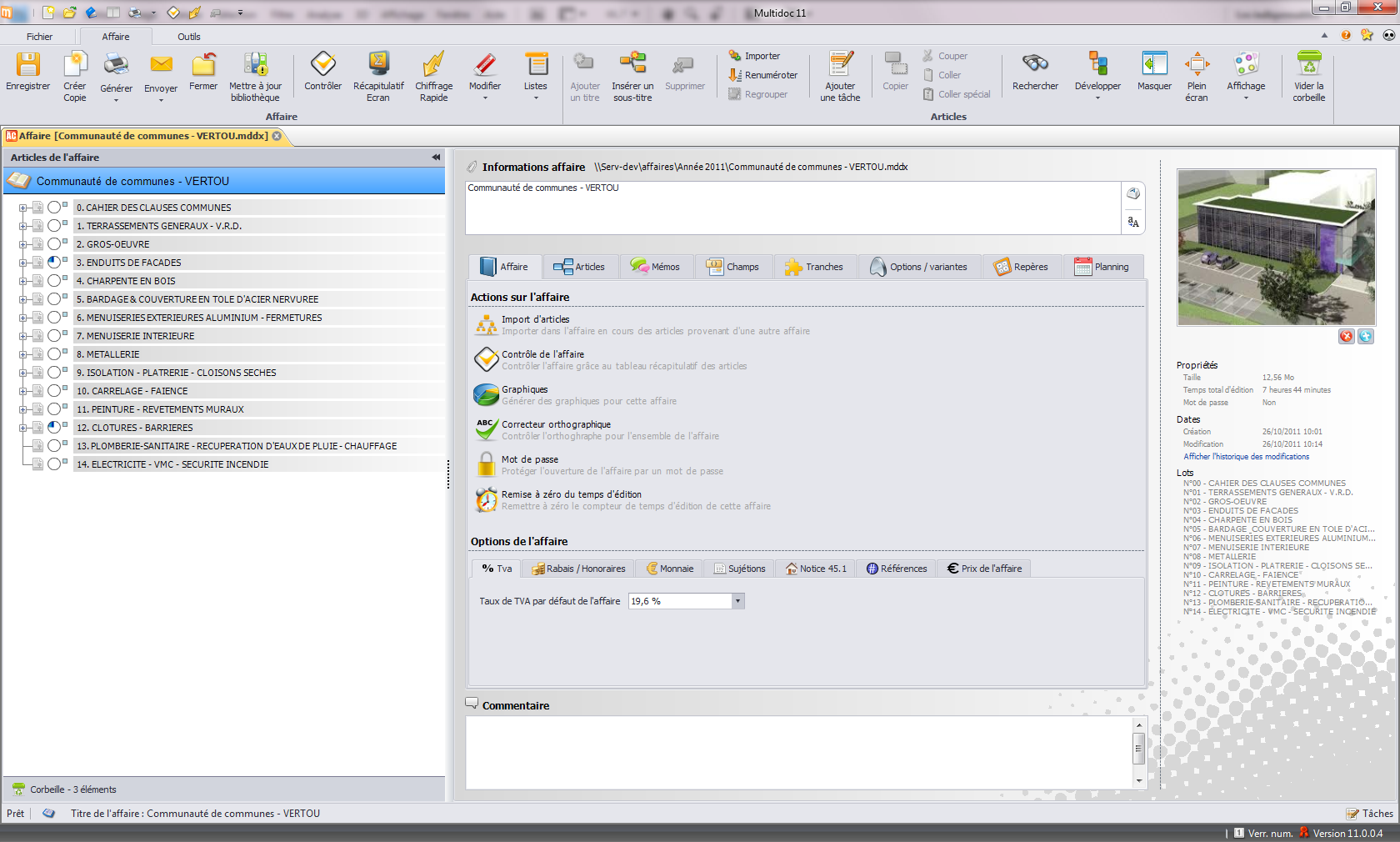Screen dimensions: 1400x842
Task: Expand the 6. MENUISERIES EXTERIEURES ALUMINIUM node
Action: 23,318
